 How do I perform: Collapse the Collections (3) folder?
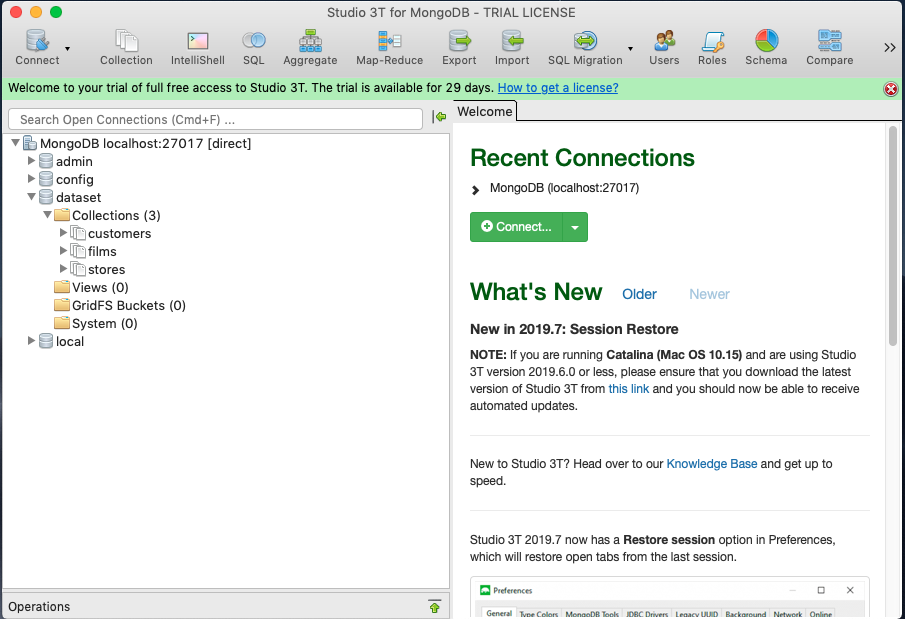click(x=48, y=214)
